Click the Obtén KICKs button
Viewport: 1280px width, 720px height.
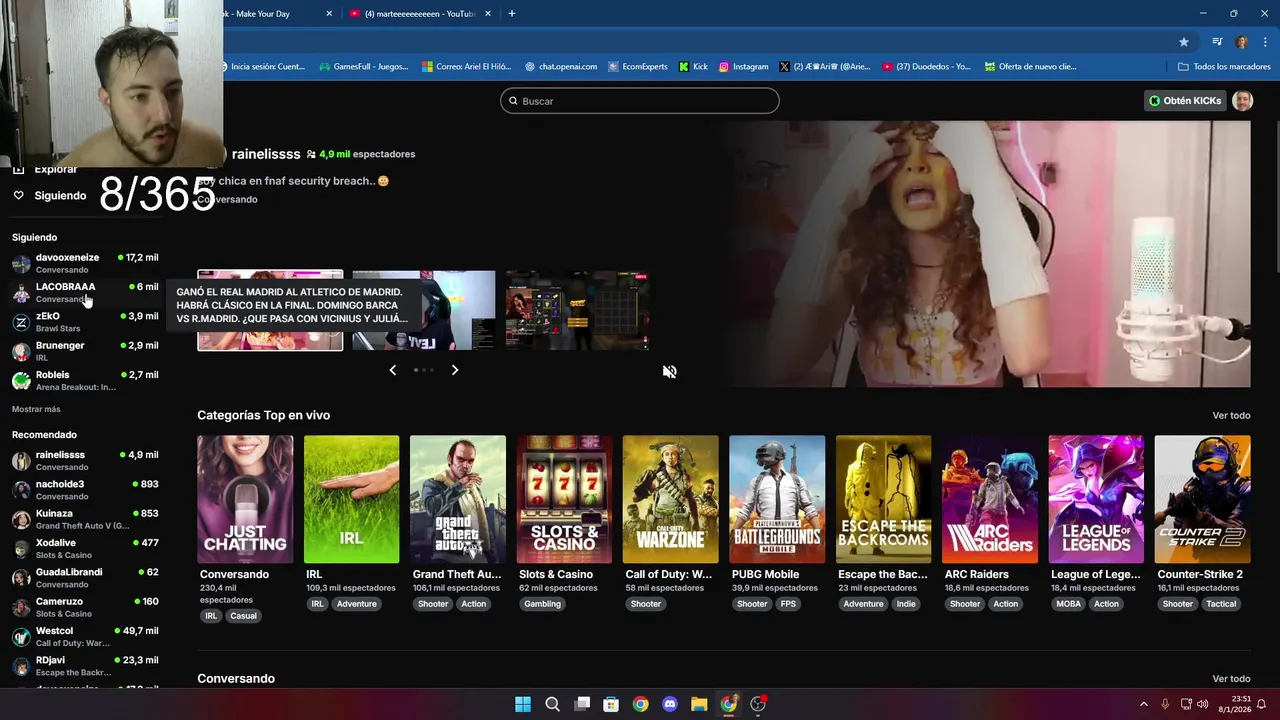point(1185,101)
